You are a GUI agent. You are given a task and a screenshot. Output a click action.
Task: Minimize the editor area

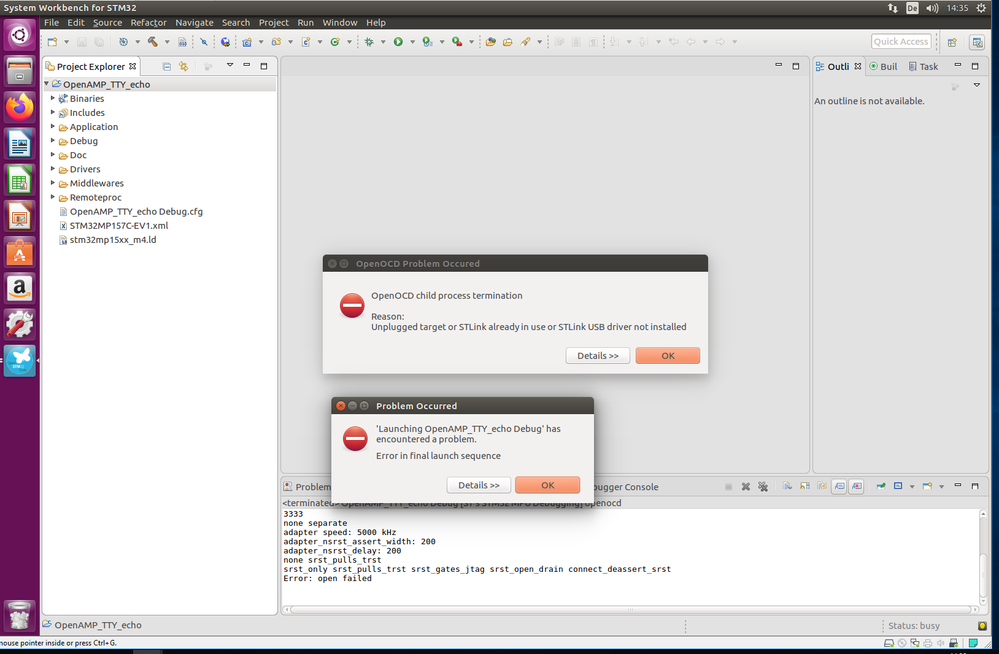click(x=778, y=65)
